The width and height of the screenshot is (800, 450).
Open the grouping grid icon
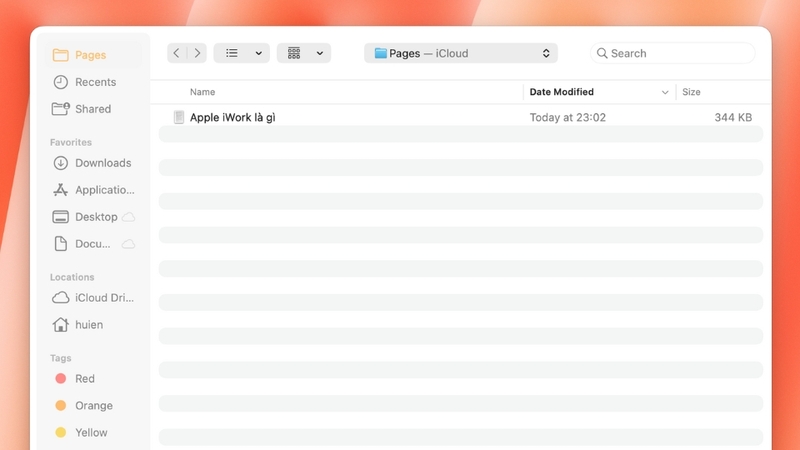pos(294,53)
